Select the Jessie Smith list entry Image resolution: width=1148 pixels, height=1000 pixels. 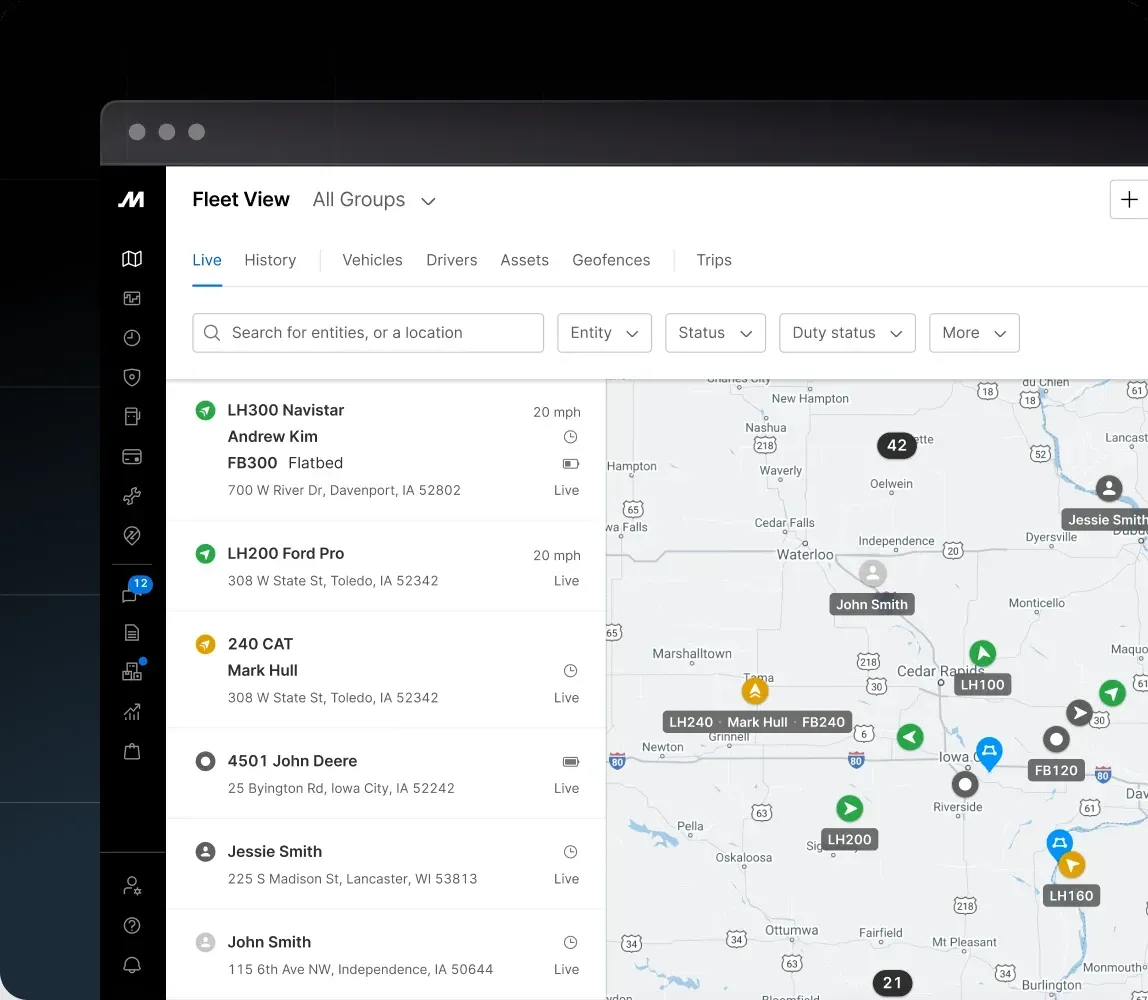click(387, 865)
